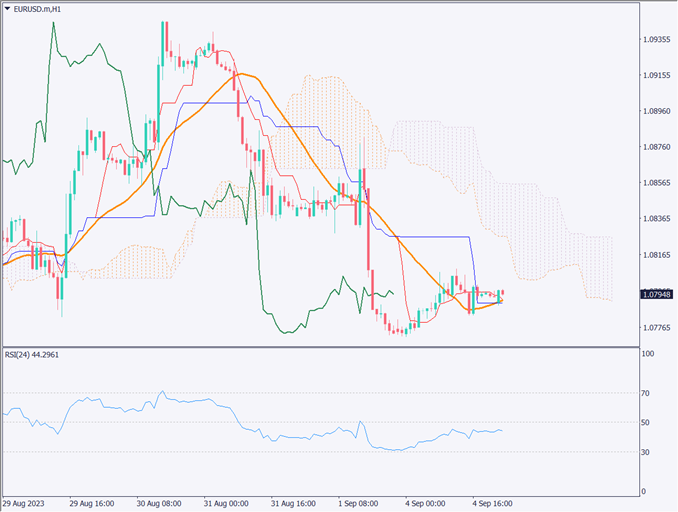Click the triangle arrow beside EURUSD.m,H1
This screenshot has width=678, height=512.
coord(7,9)
